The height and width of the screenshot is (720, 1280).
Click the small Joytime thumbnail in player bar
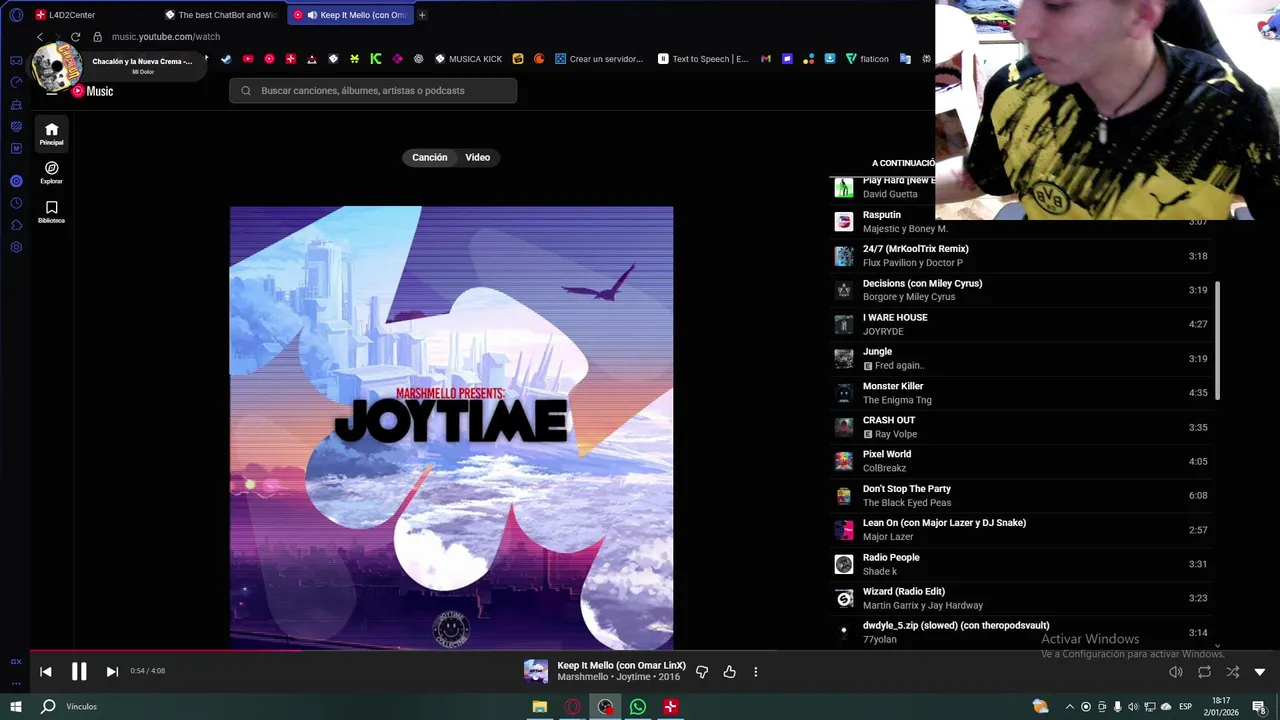coord(536,671)
